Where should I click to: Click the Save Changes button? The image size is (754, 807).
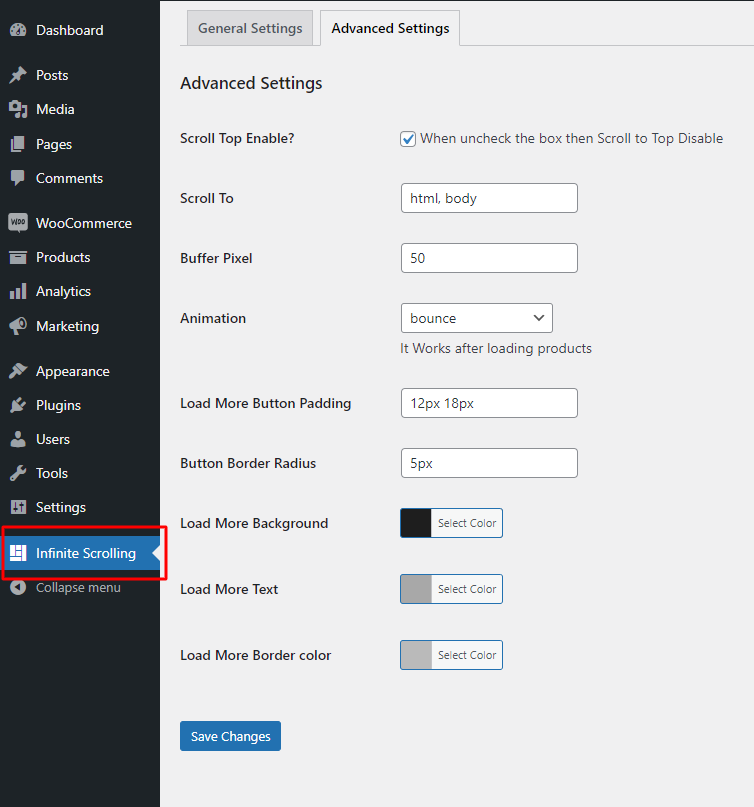230,736
